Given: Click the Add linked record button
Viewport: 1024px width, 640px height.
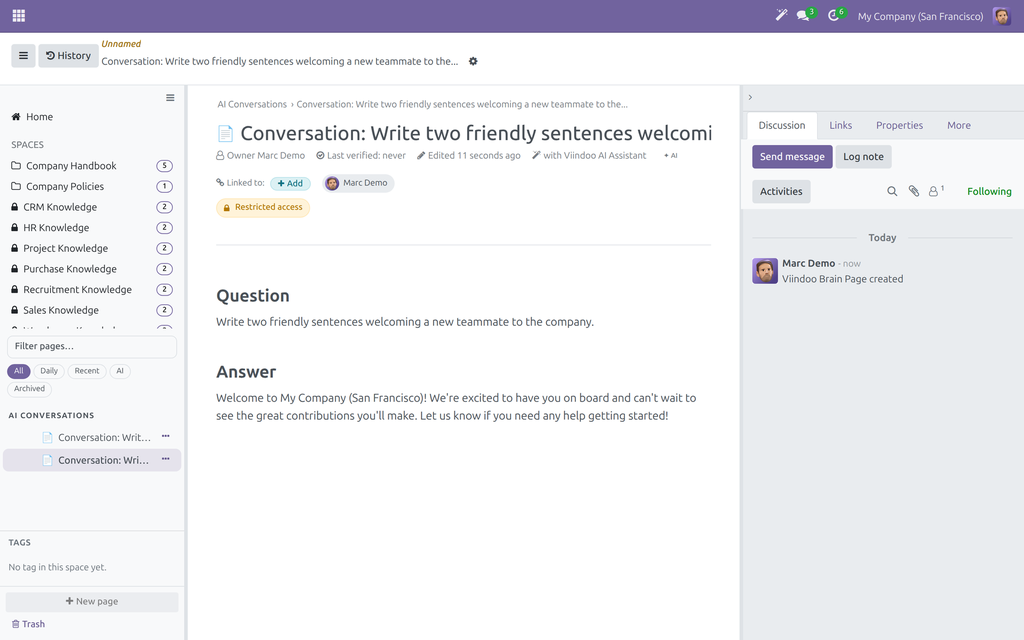Looking at the screenshot, I should click(290, 184).
